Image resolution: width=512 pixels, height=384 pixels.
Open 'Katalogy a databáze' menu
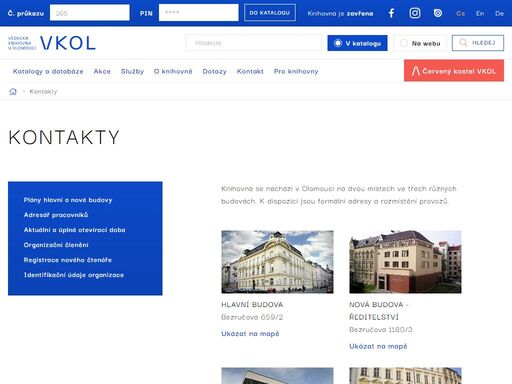click(x=48, y=71)
